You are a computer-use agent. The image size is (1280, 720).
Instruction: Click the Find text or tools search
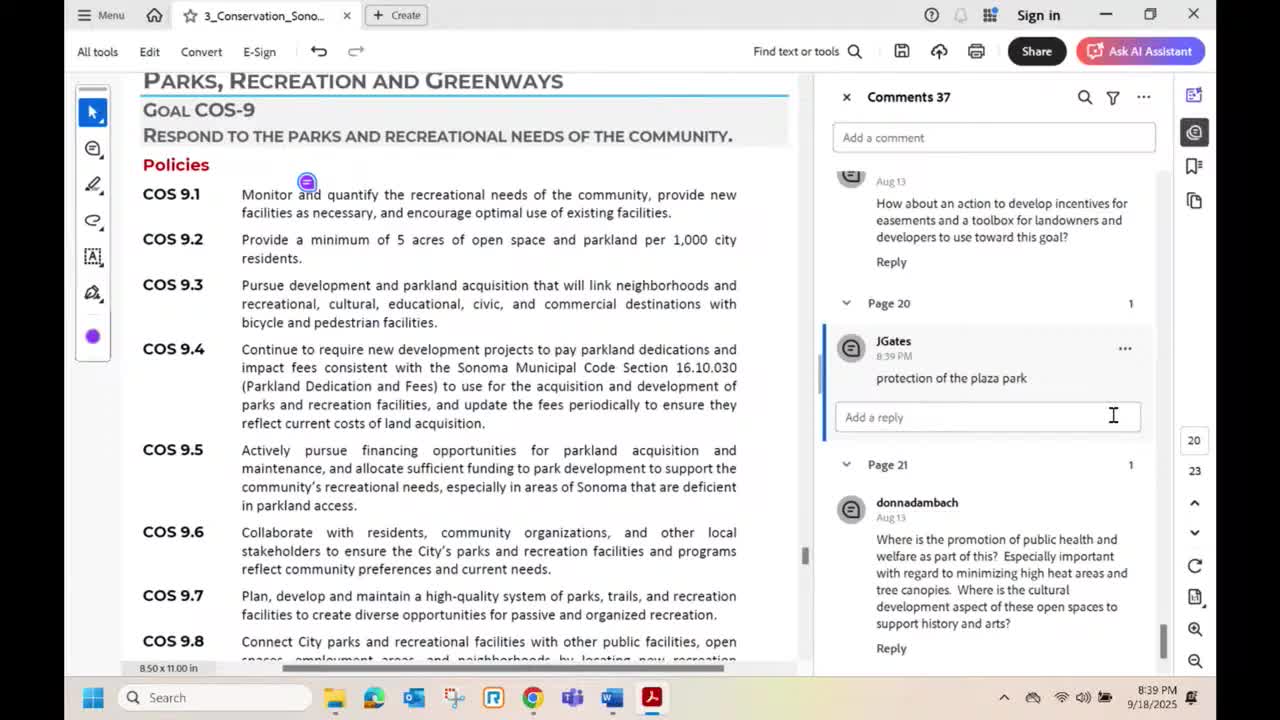[807, 51]
